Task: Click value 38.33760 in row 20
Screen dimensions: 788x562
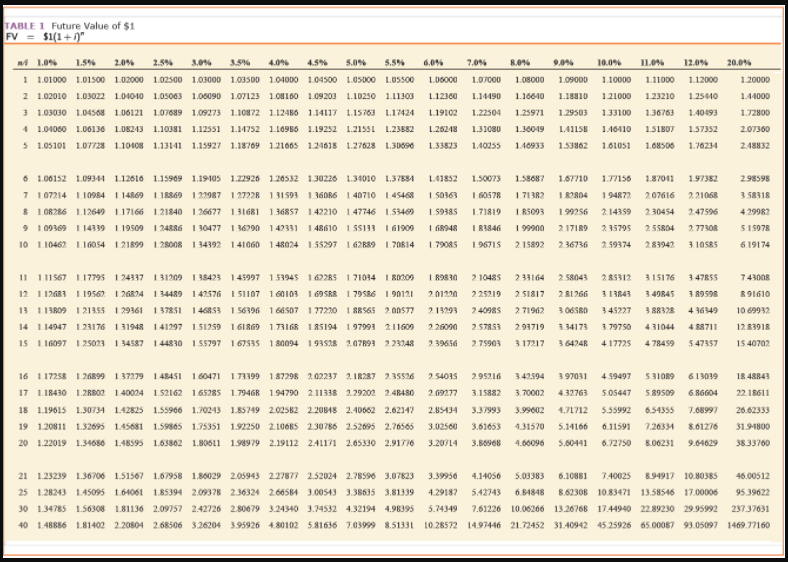Action: (x=753, y=443)
